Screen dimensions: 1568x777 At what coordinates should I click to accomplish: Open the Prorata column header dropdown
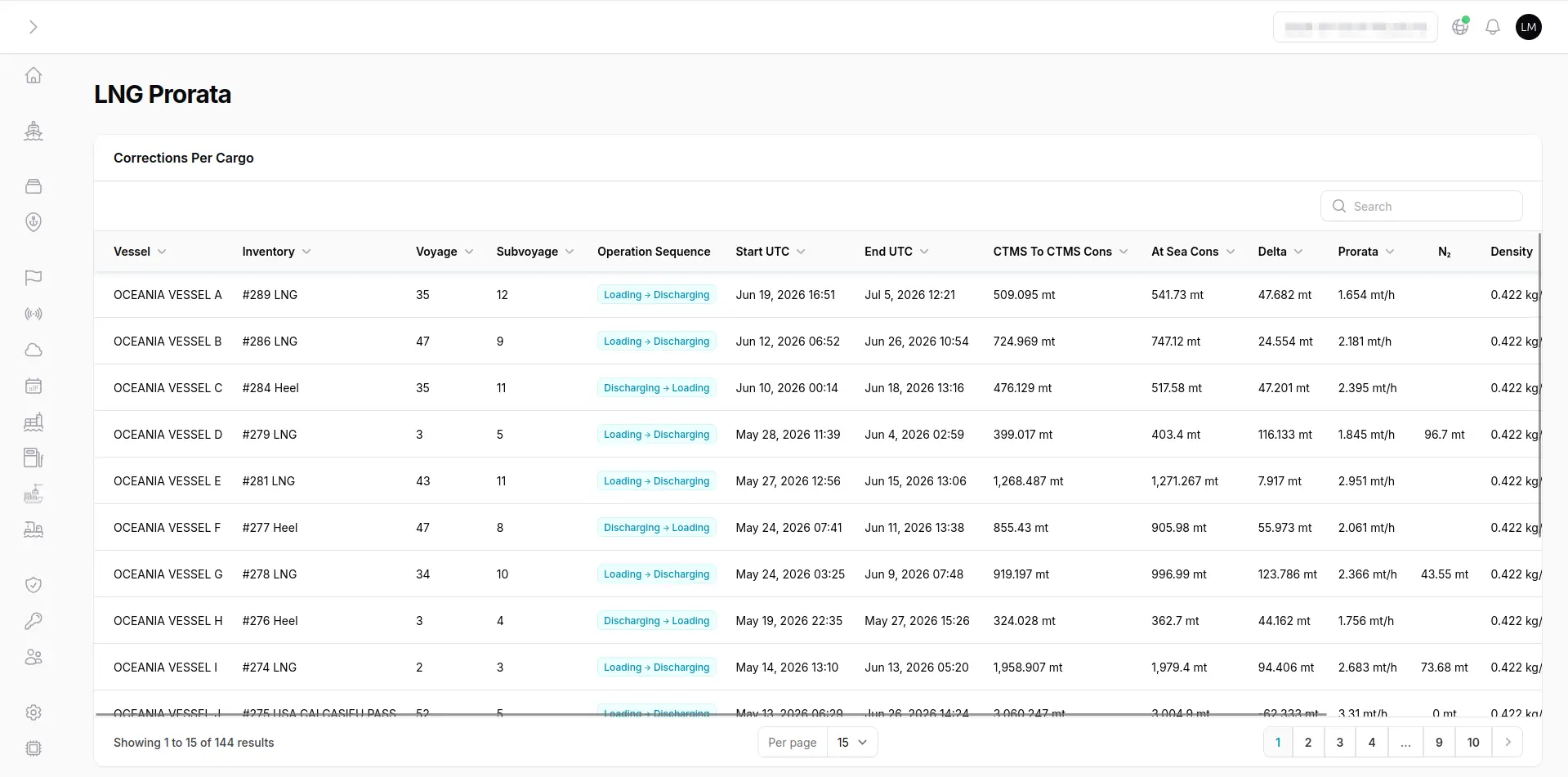[x=1390, y=252]
